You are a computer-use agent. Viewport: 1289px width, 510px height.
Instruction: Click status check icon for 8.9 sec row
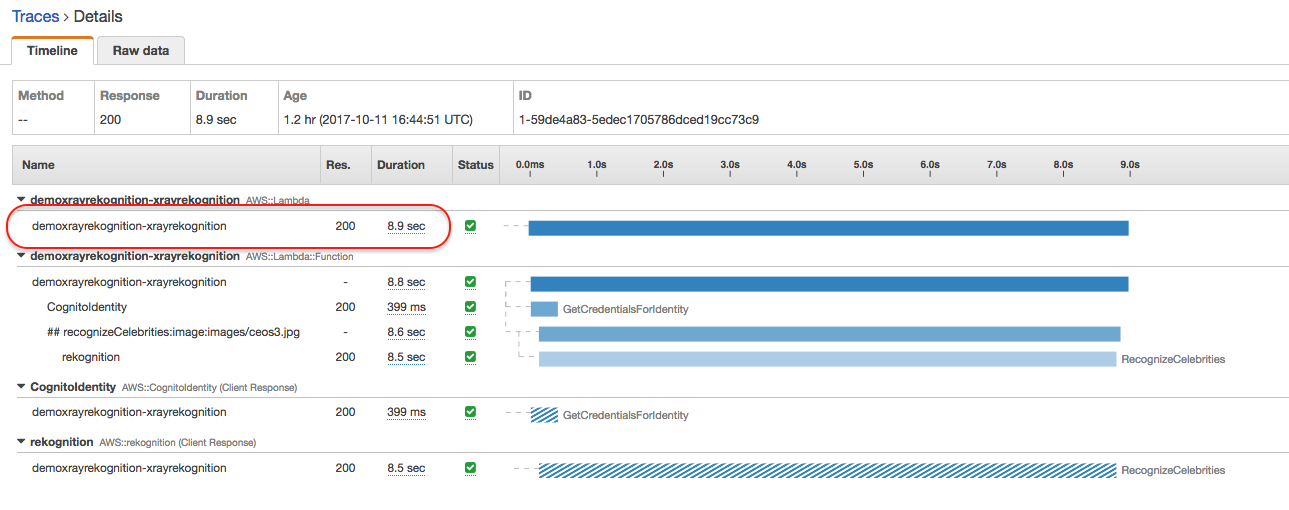click(x=470, y=226)
